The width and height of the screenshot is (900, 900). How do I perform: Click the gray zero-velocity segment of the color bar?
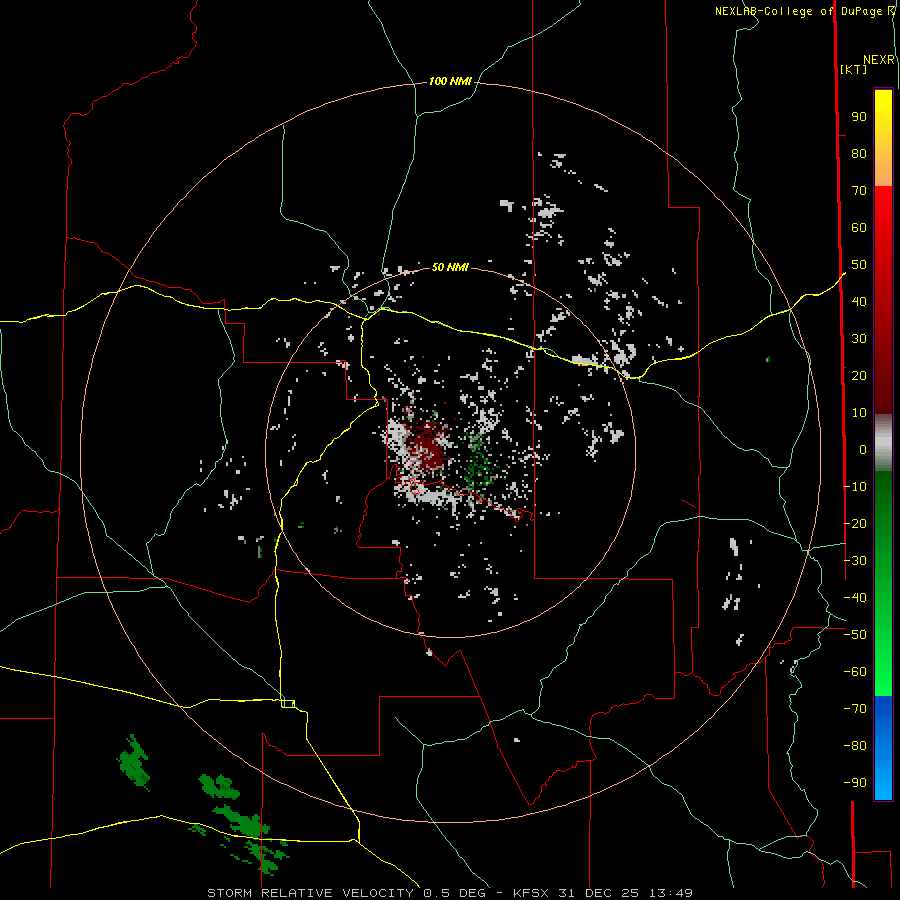tap(883, 443)
